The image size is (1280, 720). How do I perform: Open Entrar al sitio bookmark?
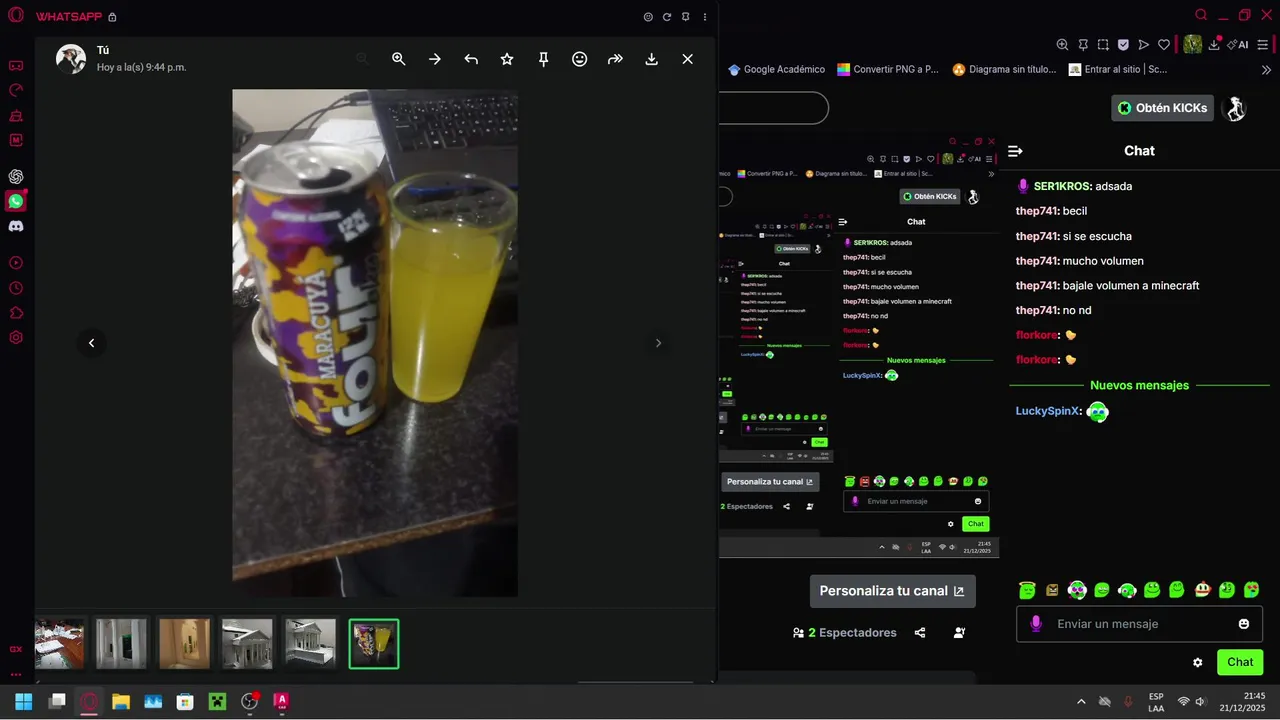tap(1118, 70)
